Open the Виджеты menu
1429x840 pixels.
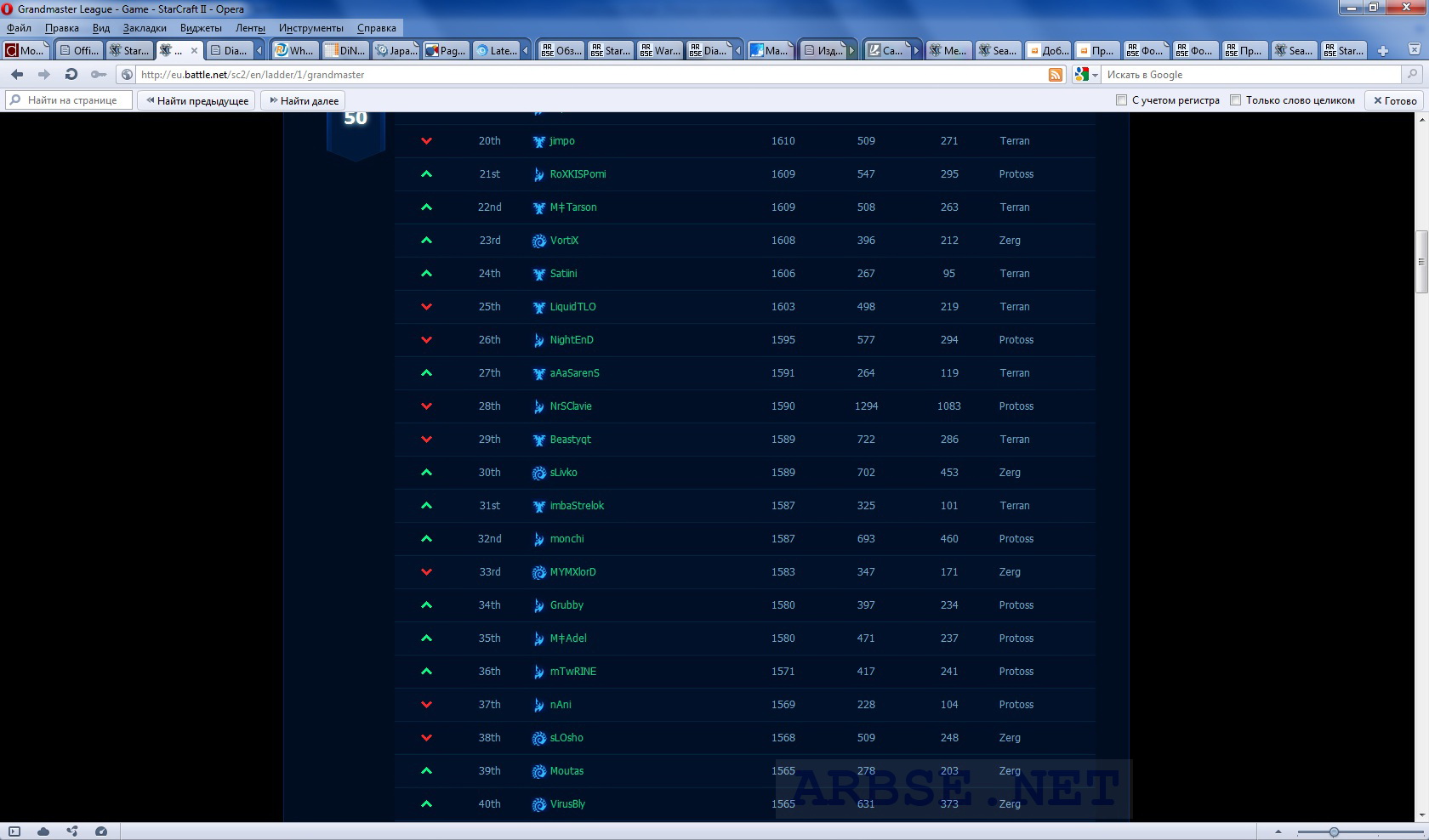(x=201, y=28)
